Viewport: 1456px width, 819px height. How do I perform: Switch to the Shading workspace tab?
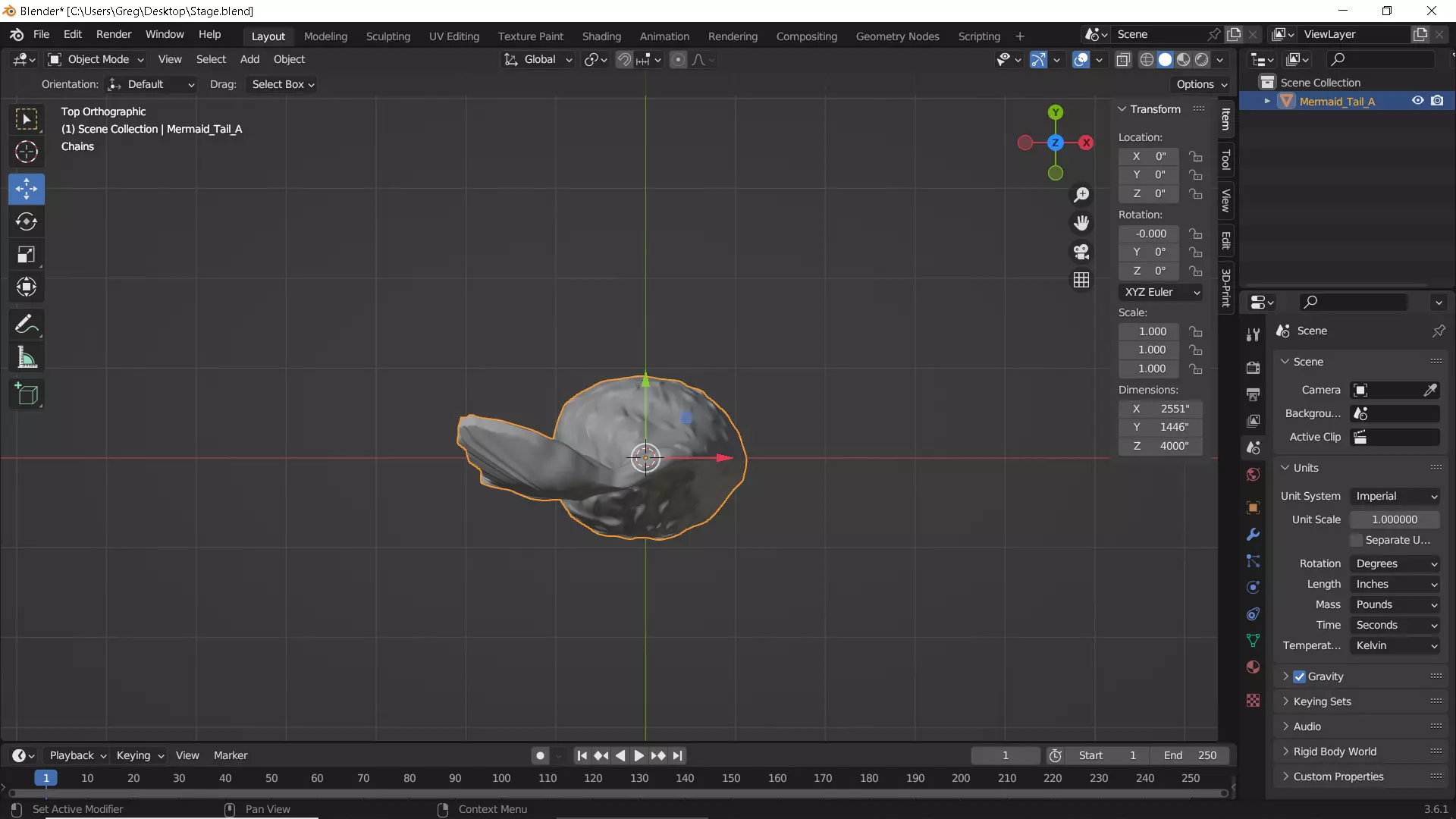click(601, 36)
